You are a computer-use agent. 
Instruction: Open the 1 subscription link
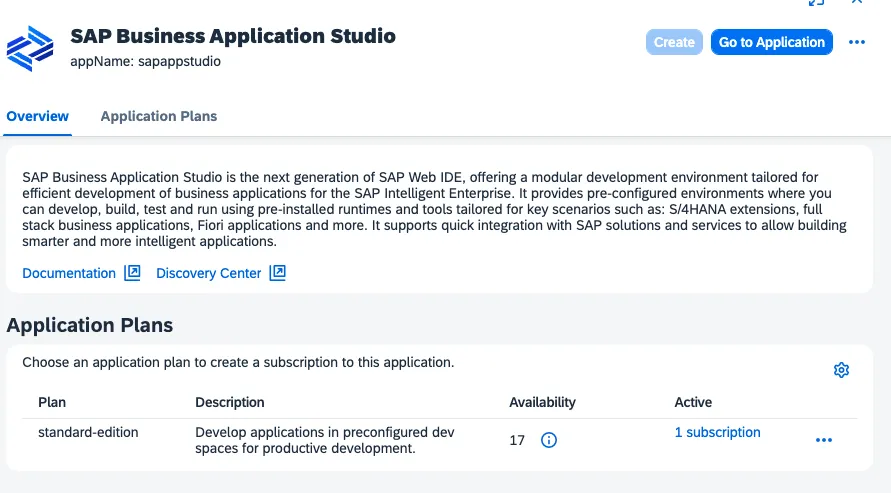(x=717, y=432)
